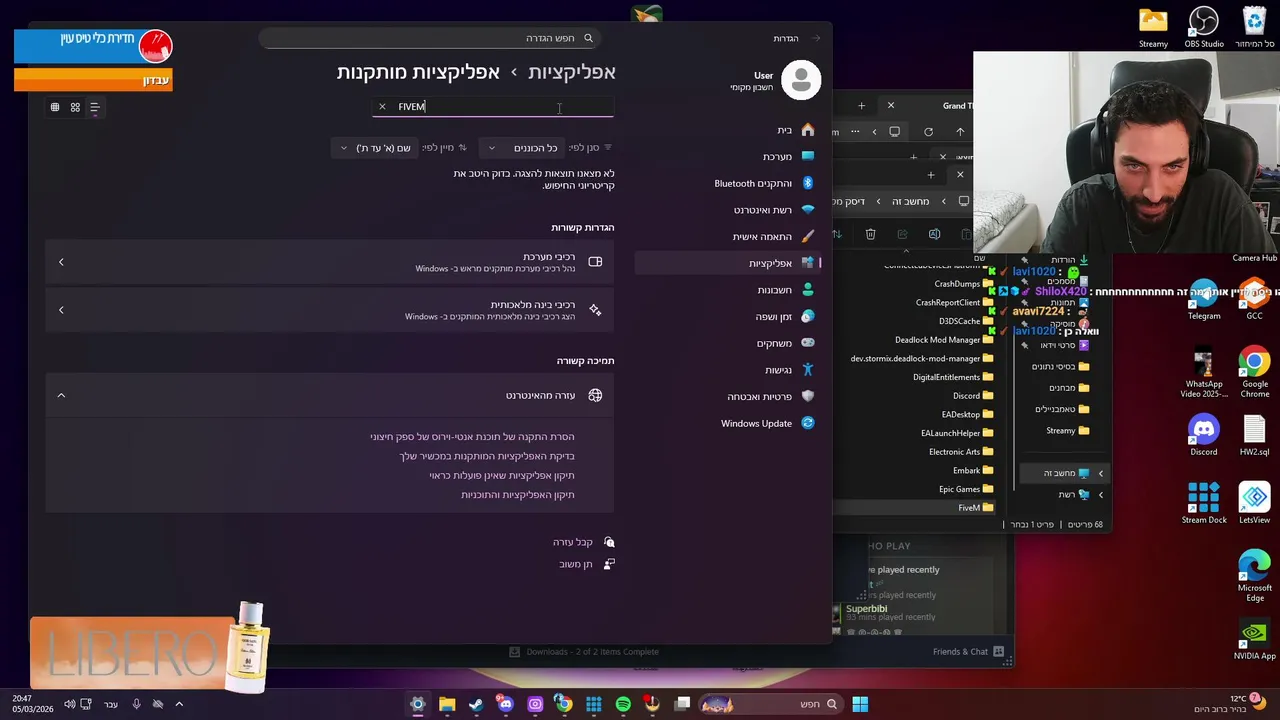Open the sort by name dropdown
1280x720 pixels.
pos(376,148)
